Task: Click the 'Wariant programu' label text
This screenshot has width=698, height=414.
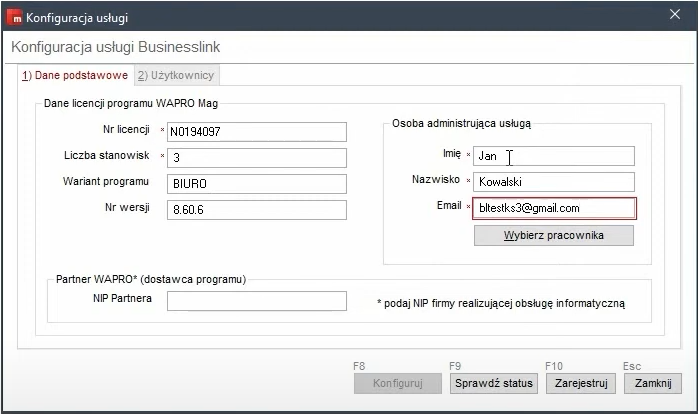Action: coord(106,181)
